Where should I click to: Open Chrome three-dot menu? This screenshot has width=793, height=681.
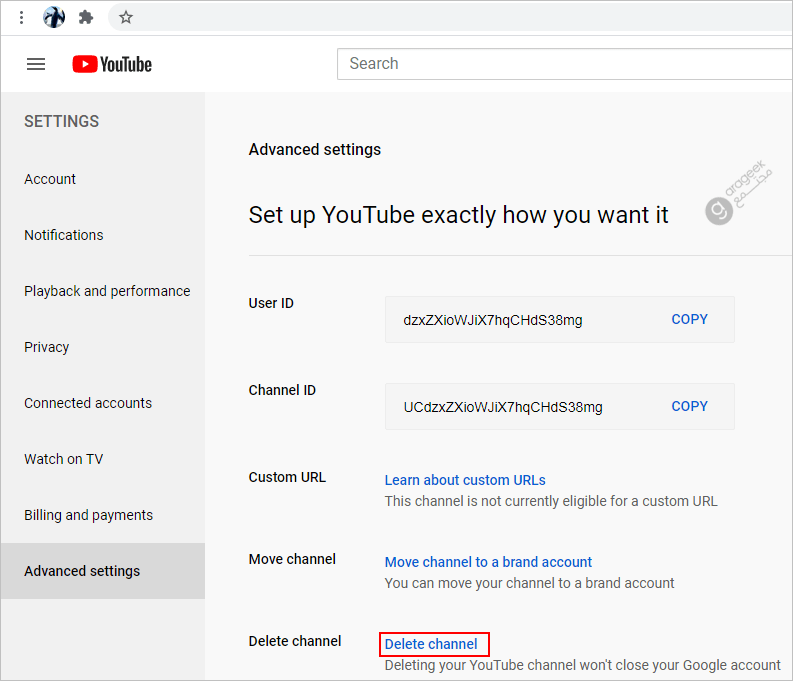[21, 18]
